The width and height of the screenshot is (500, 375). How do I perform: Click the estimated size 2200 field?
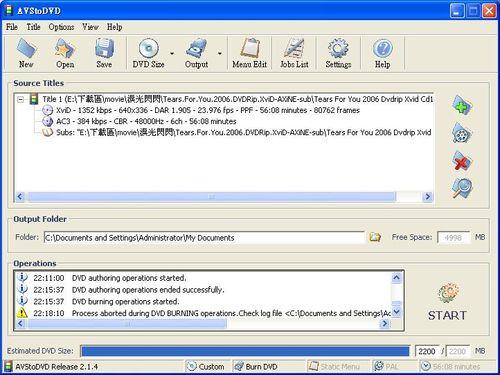[x=427, y=351]
